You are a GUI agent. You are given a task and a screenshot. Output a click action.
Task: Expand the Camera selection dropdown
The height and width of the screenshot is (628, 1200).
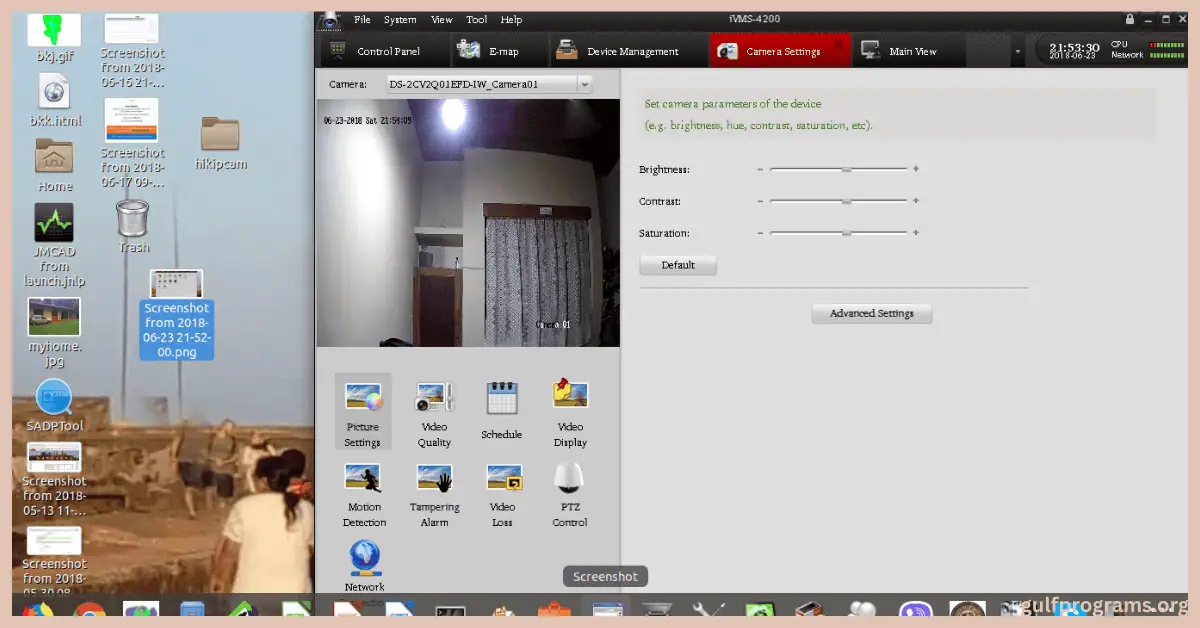[x=585, y=85]
